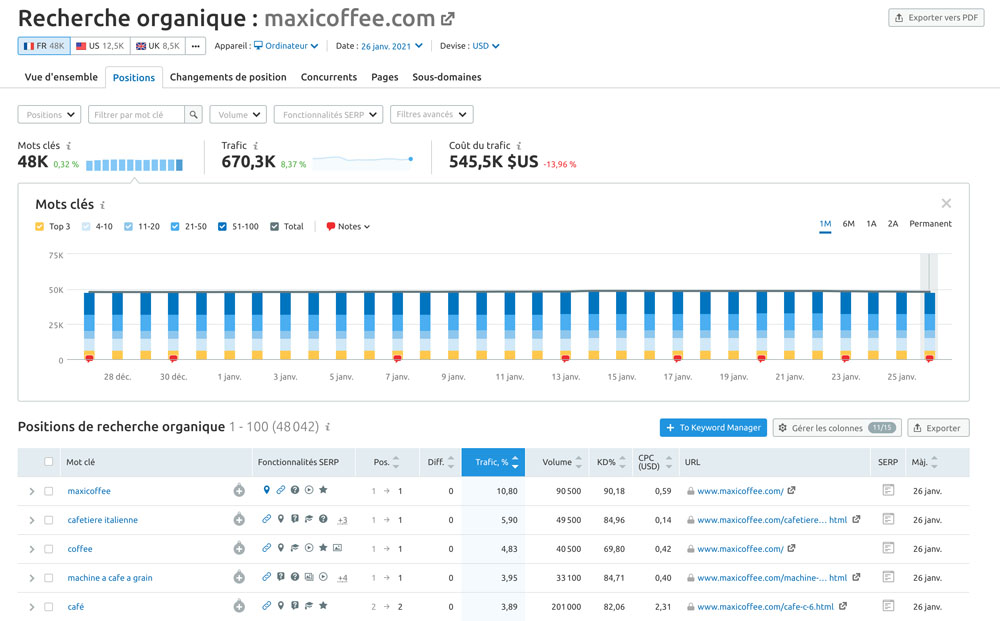Toggle the Total series checkbox

coord(274,226)
